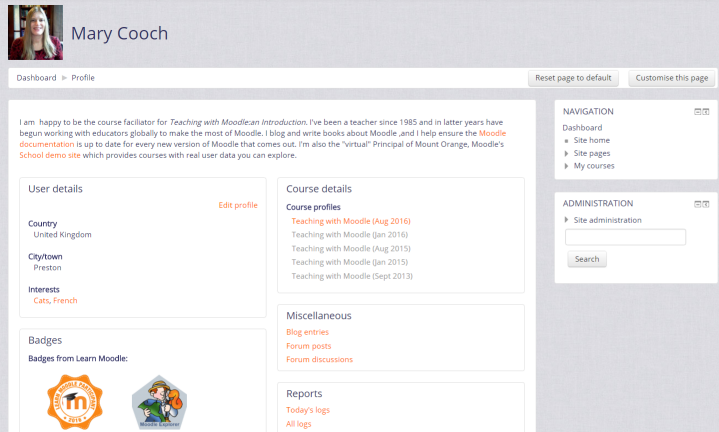Click the Mary Cooch name heading

click(119, 33)
